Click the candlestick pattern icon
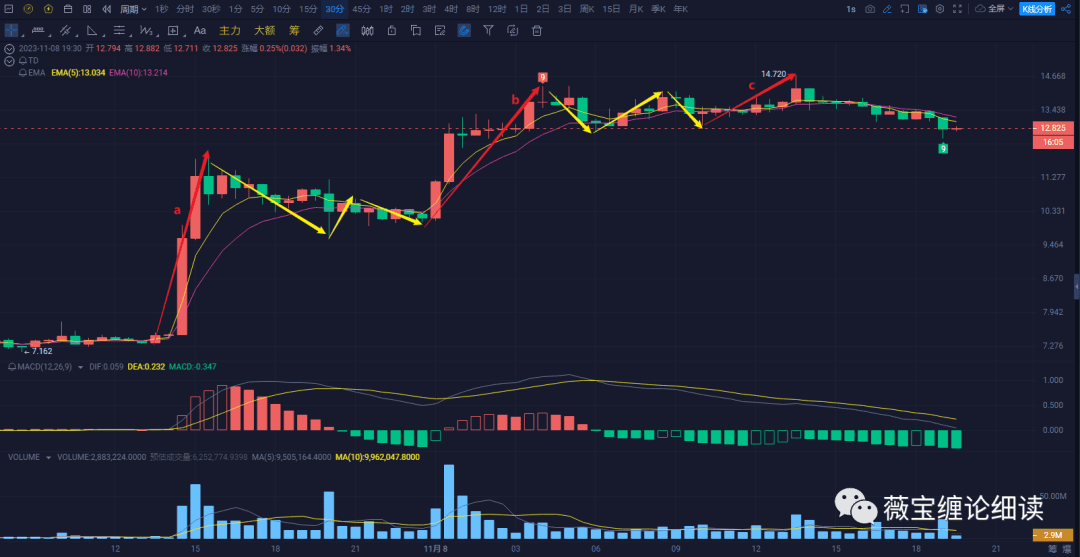Screen dimensions: 1080x557 pos(367,30)
